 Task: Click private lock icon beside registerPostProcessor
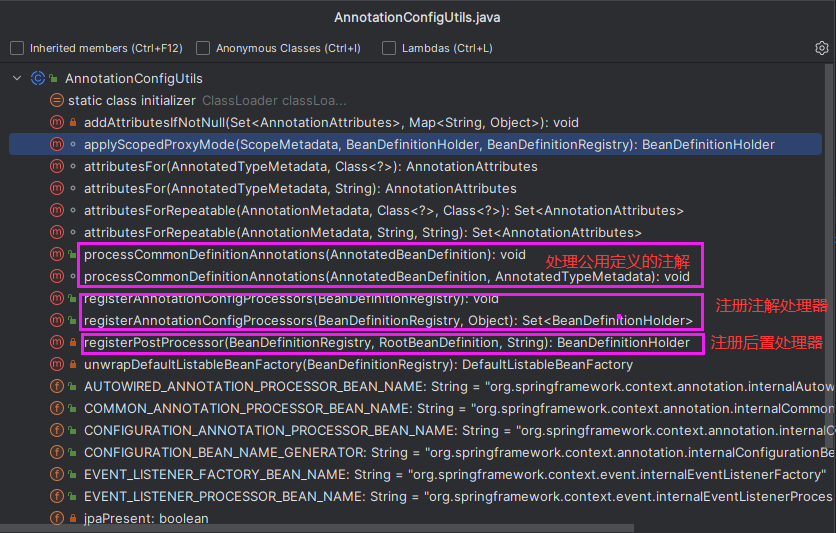click(73, 342)
